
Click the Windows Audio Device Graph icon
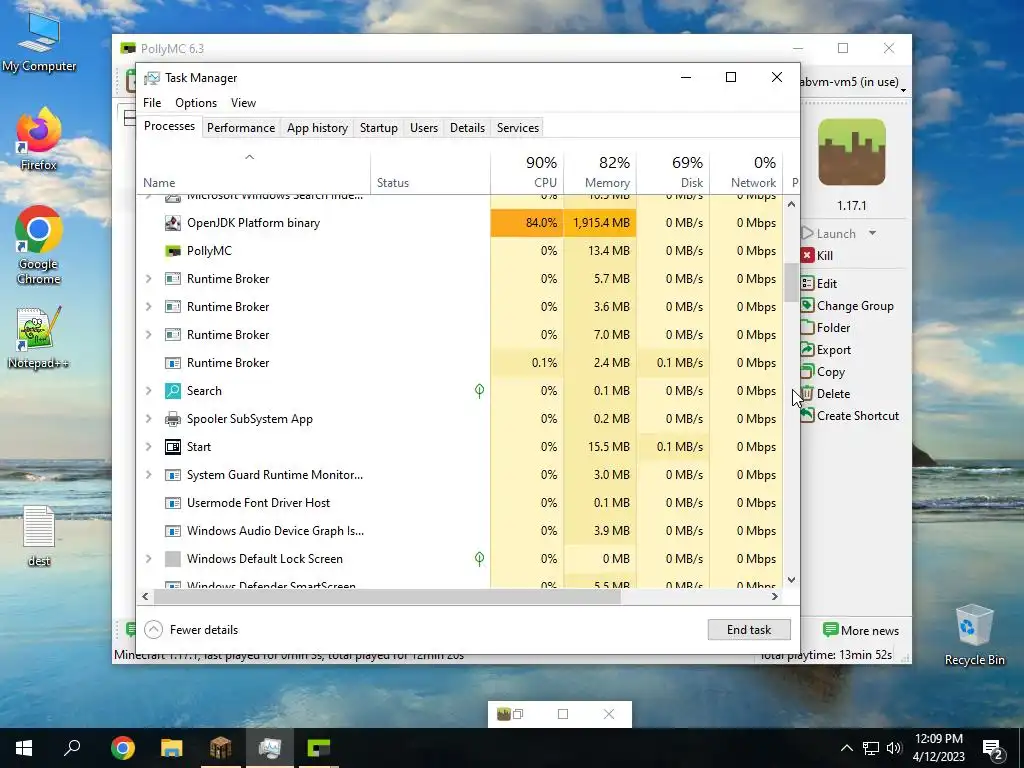pos(172,532)
